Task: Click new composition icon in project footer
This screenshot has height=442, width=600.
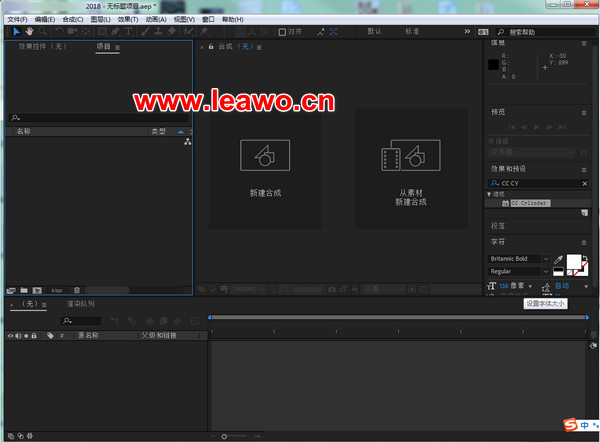Action: pos(37,290)
